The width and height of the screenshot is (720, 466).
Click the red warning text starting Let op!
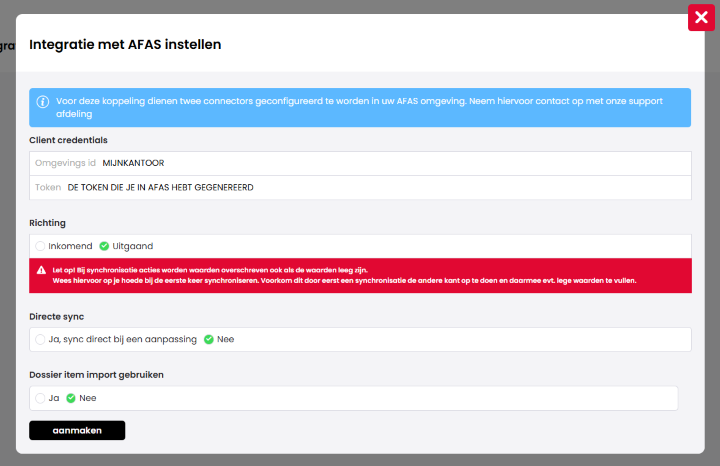tap(344, 275)
